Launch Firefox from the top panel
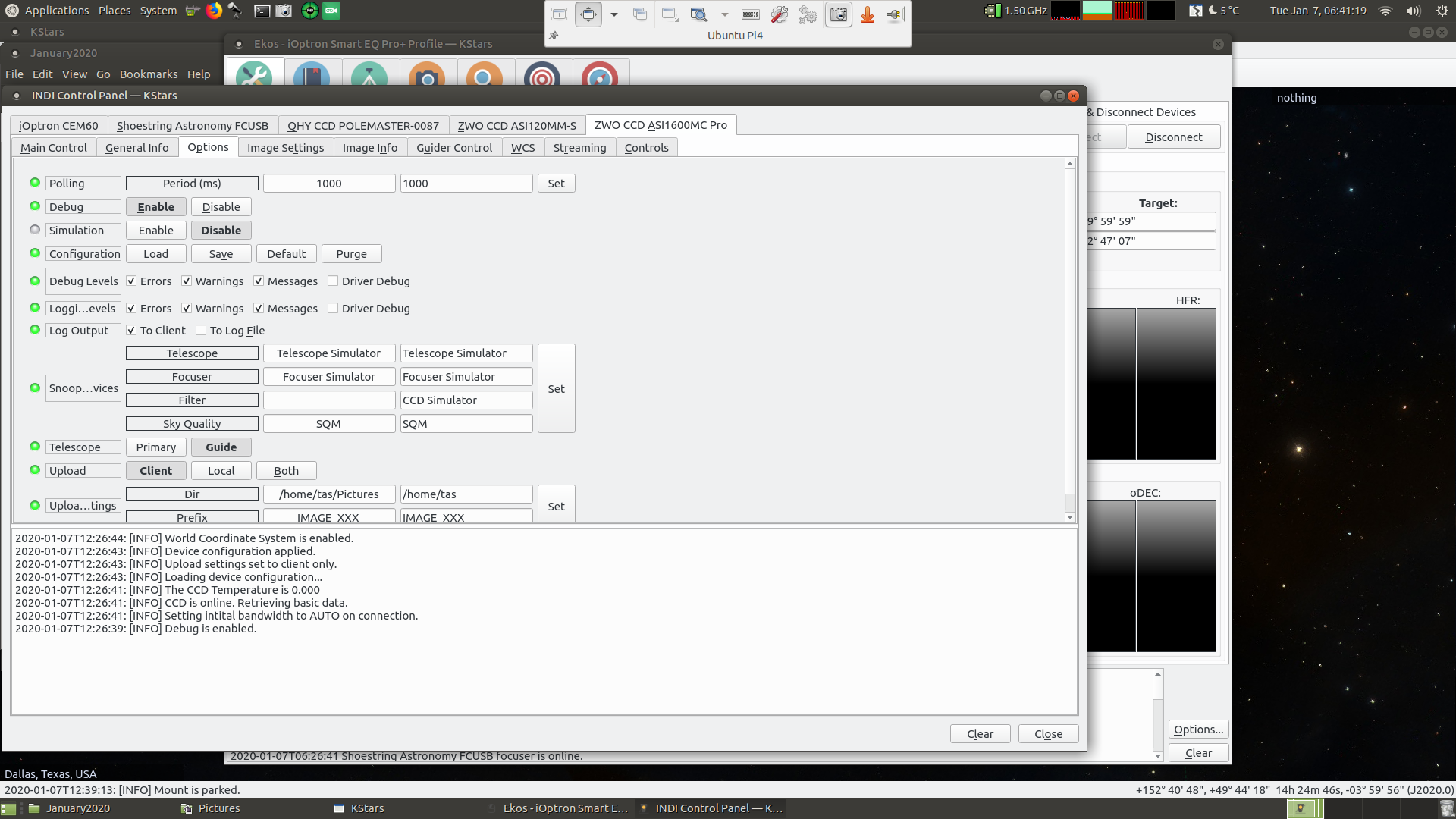 tap(215, 11)
